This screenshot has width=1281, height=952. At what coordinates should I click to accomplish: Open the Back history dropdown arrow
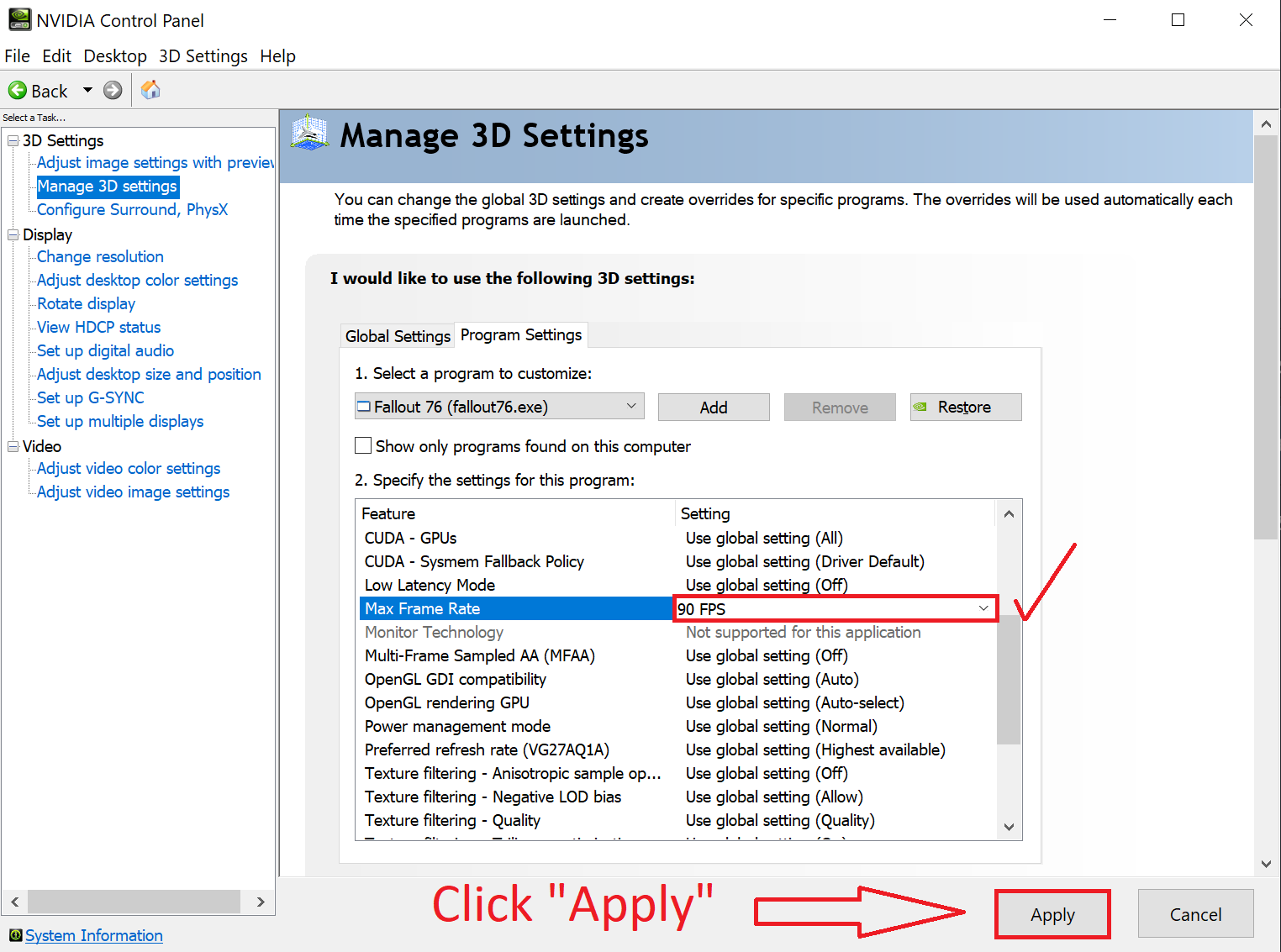[87, 90]
